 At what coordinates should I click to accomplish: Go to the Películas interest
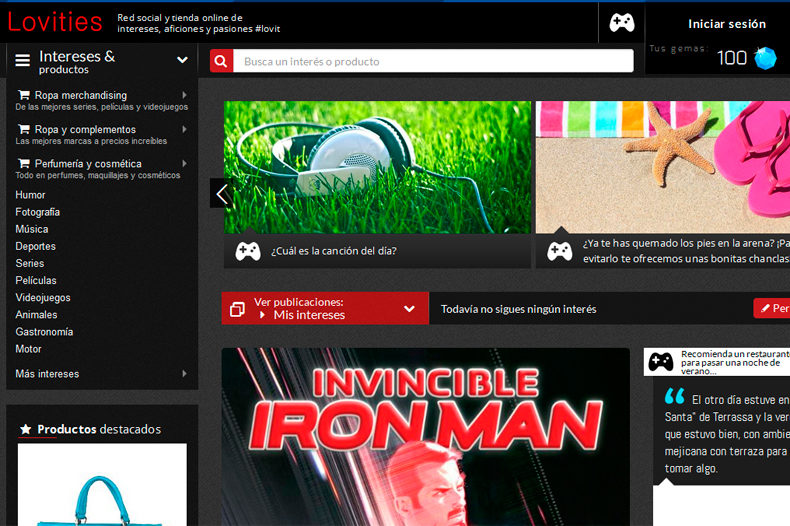[36, 281]
